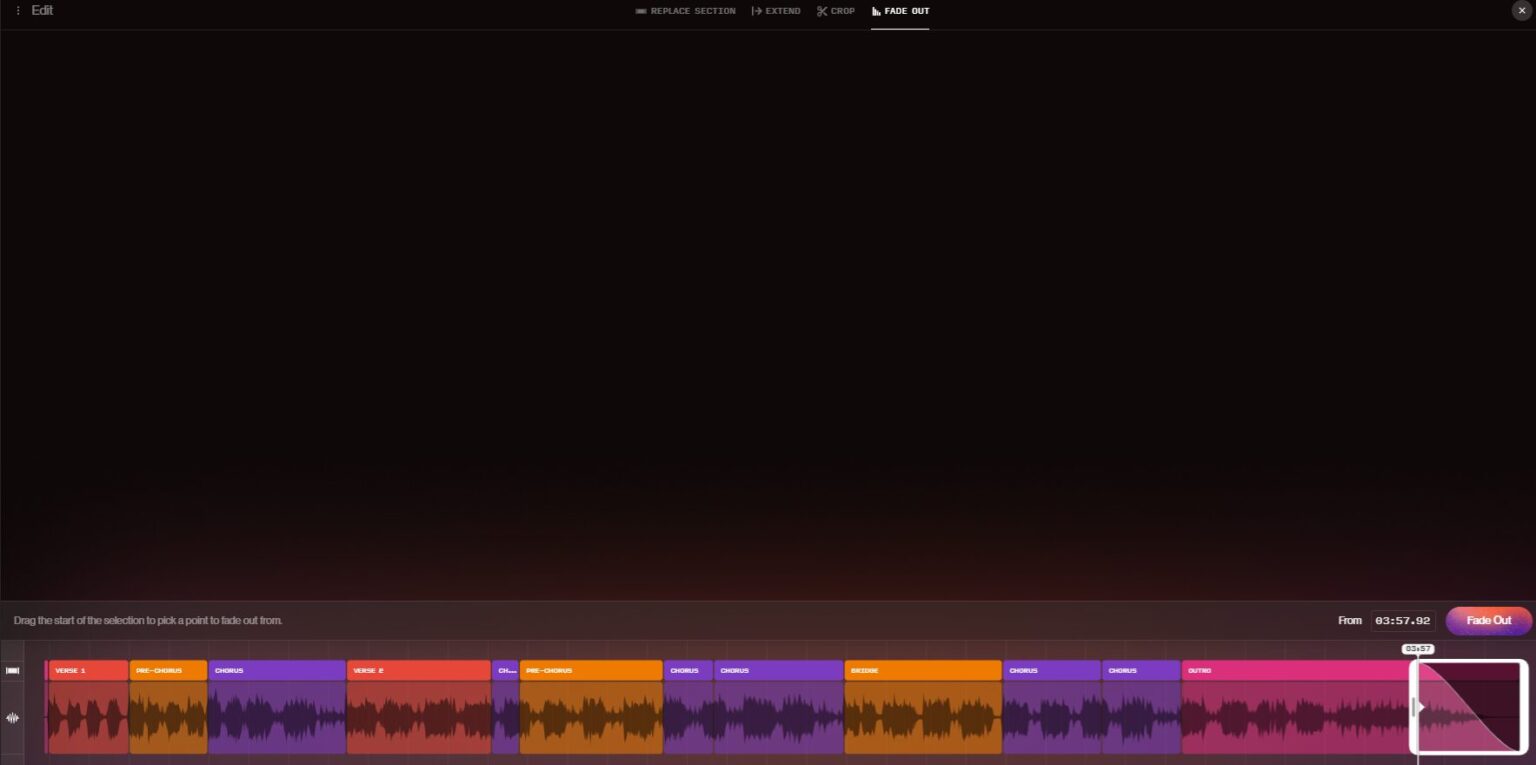
Task: Click the 03:57 playhead time marker
Action: coord(1418,649)
